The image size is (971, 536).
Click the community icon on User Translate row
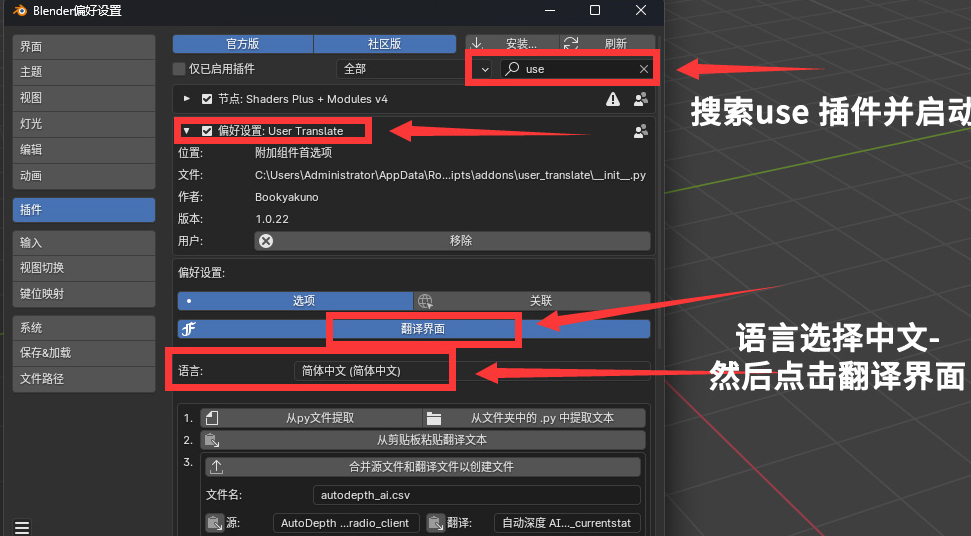pos(641,131)
